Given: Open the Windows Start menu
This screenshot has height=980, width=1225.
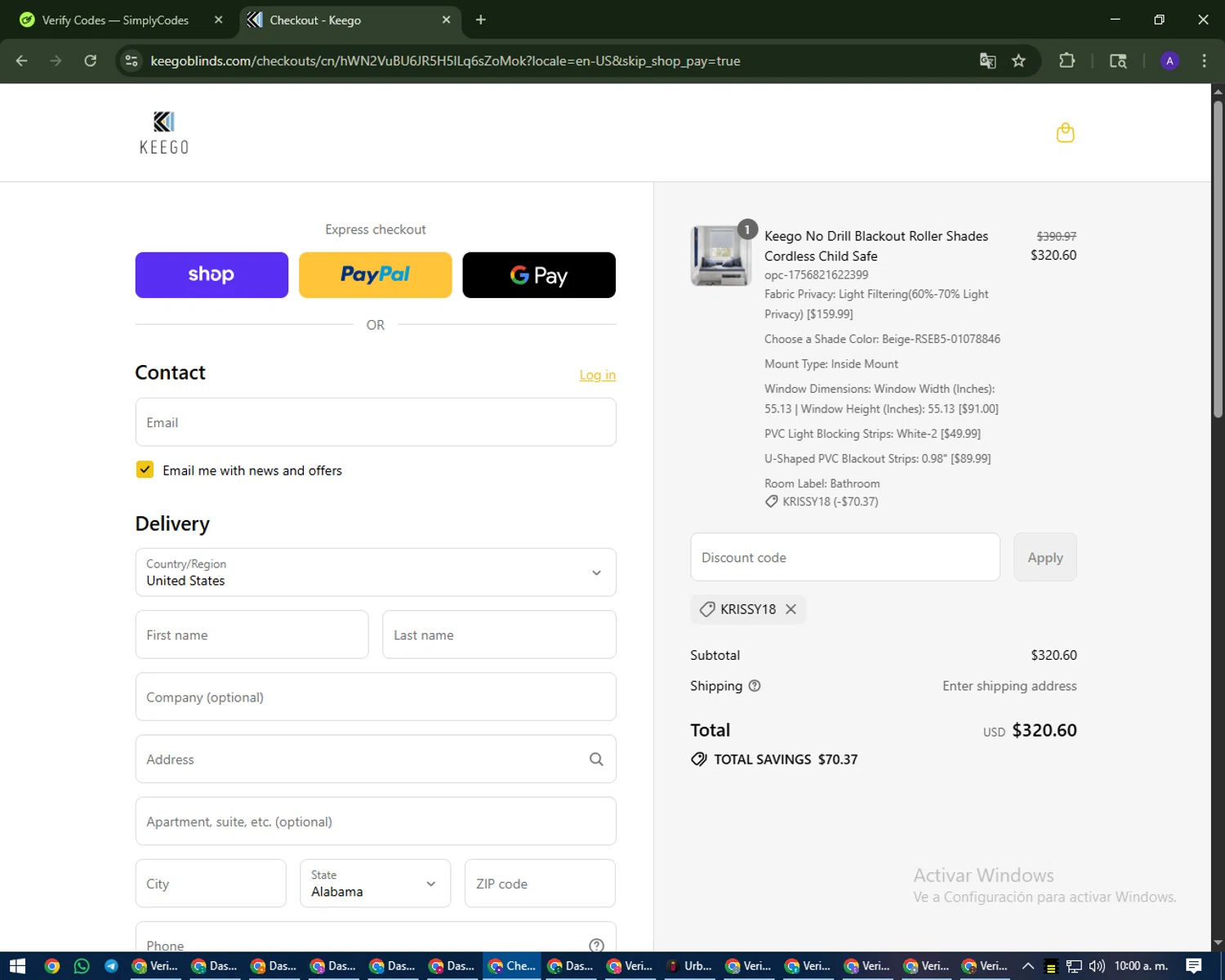Looking at the screenshot, I should [x=17, y=966].
